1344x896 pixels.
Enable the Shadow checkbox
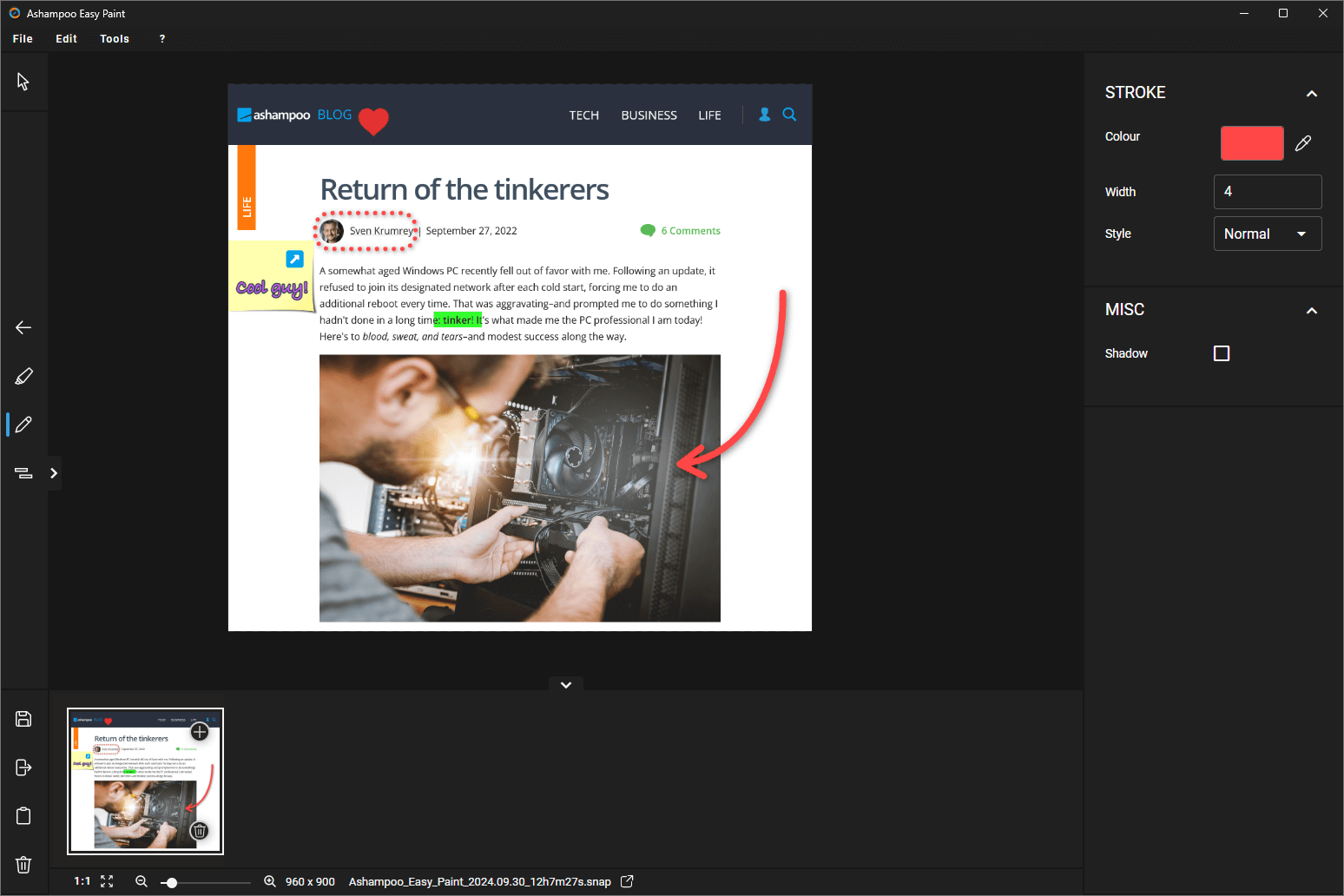click(x=1222, y=353)
